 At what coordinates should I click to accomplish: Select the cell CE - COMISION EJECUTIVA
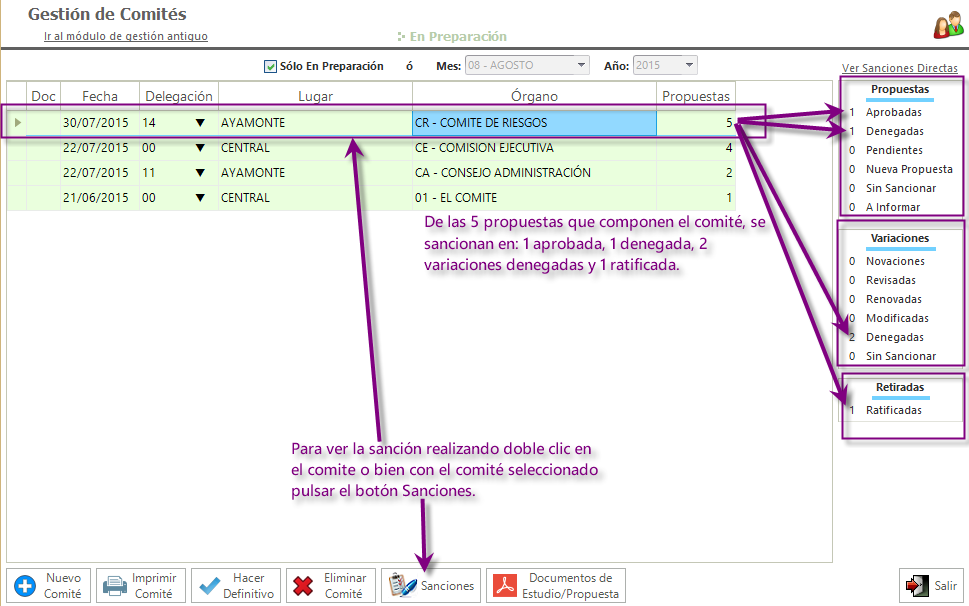pyautogui.click(x=534, y=148)
